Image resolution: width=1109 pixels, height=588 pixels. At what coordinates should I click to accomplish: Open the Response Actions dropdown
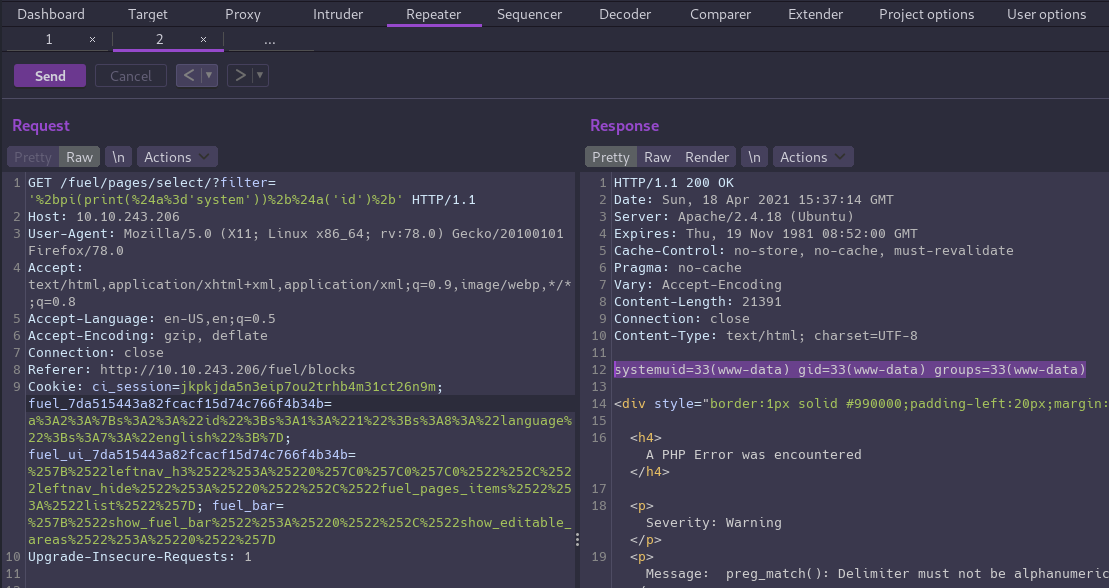(x=813, y=157)
